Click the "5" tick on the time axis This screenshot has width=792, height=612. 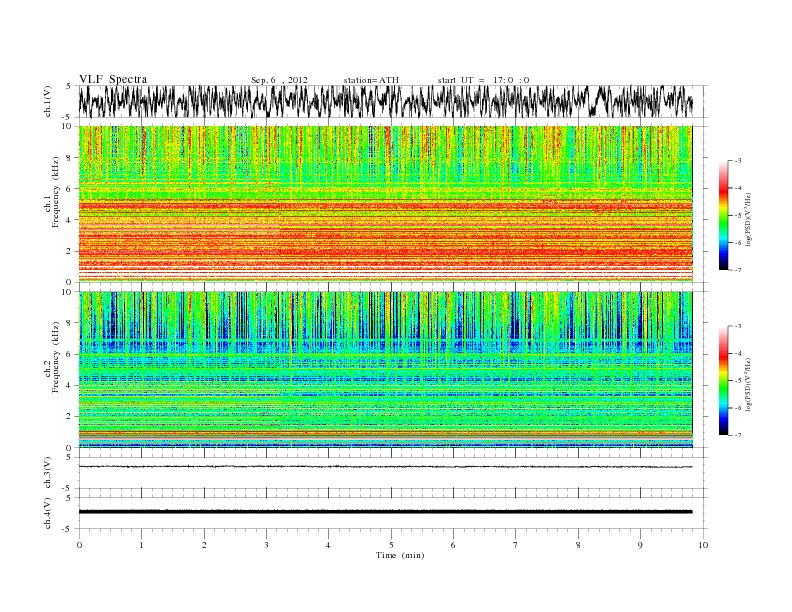[x=391, y=545]
